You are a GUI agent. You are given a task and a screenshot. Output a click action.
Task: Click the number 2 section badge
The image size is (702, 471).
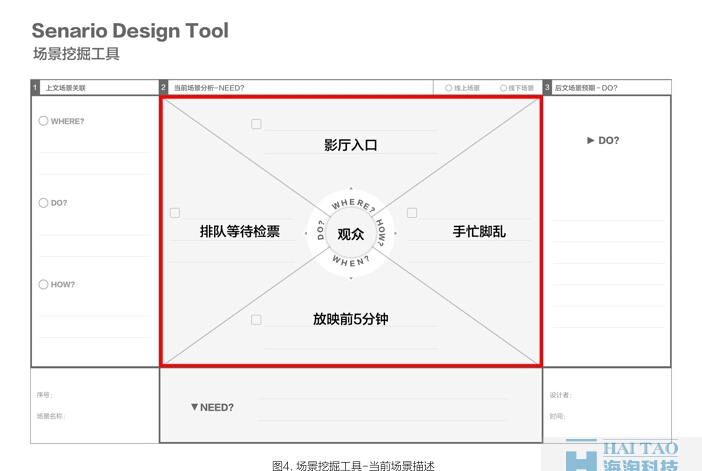(x=164, y=88)
